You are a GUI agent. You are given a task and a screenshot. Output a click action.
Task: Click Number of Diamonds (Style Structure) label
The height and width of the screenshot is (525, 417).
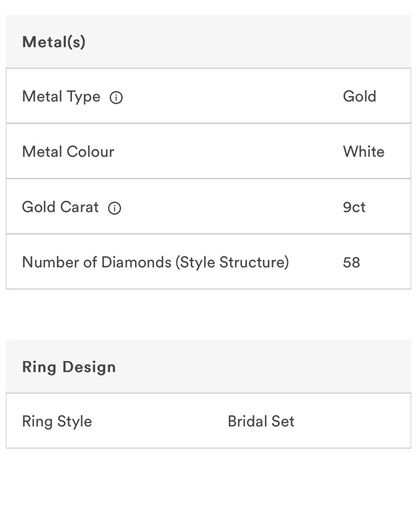(155, 262)
